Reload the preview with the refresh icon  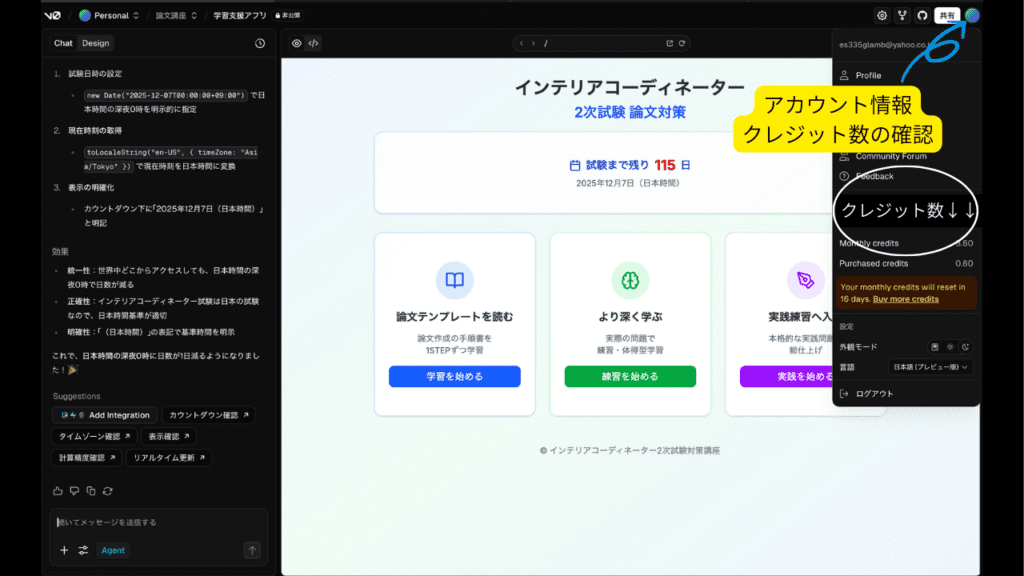pyautogui.click(x=682, y=43)
